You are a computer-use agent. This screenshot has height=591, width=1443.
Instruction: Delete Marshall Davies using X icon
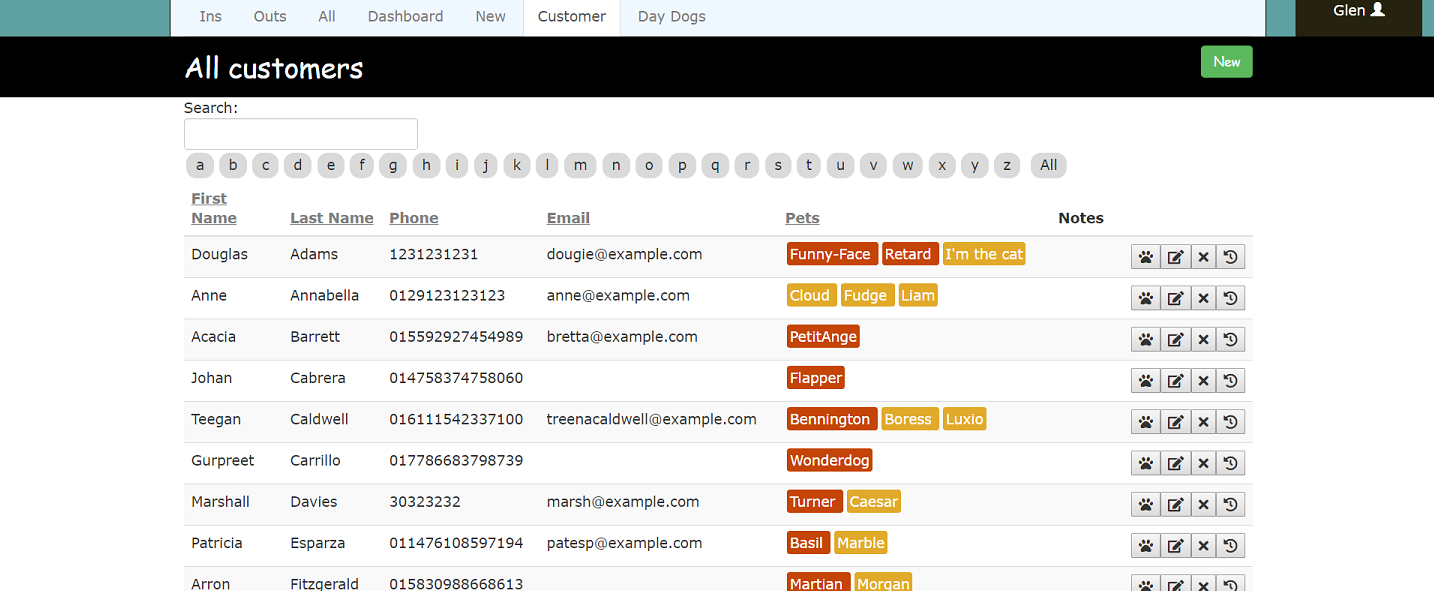point(1204,504)
